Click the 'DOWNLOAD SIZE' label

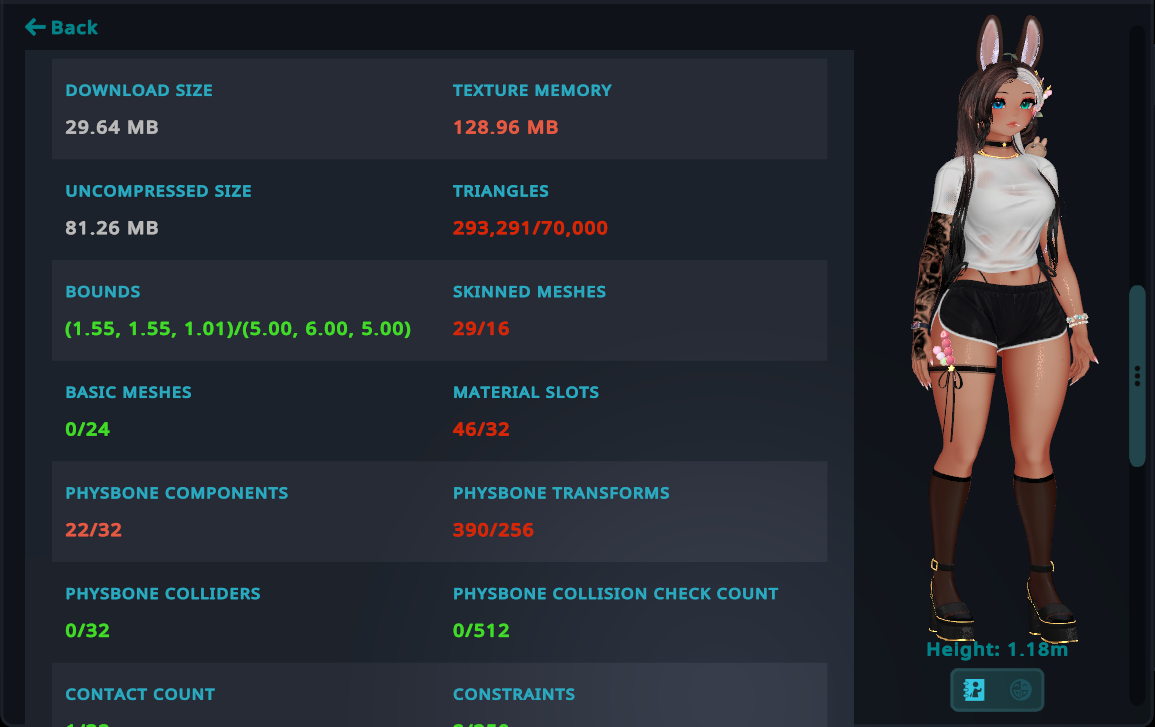pos(139,91)
